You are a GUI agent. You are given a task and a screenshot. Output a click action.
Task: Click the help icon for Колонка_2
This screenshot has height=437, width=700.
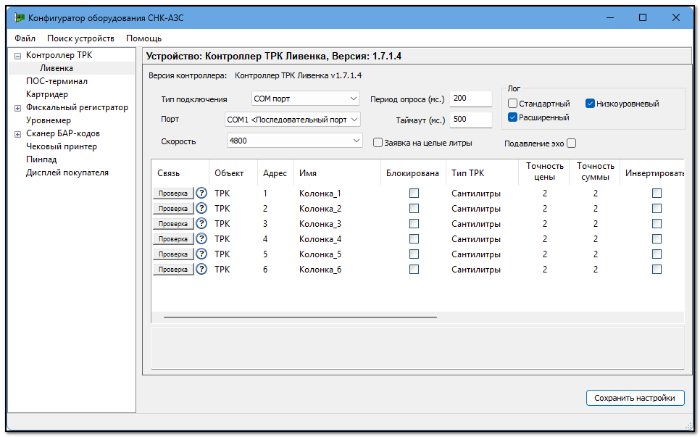tap(202, 208)
